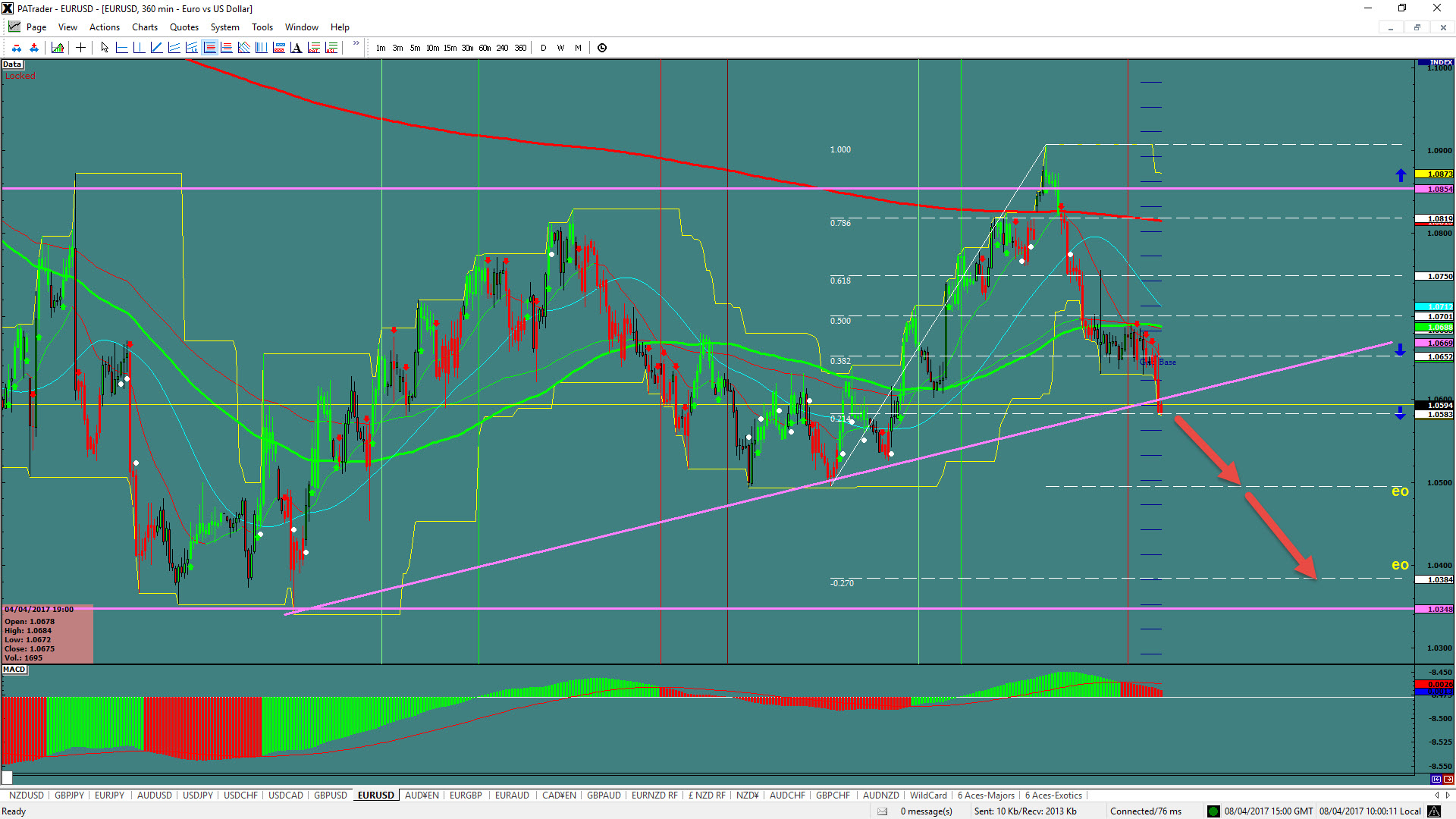This screenshot has width=1456, height=819.
Task: Click the mail envelope messages icon
Action: [883, 811]
